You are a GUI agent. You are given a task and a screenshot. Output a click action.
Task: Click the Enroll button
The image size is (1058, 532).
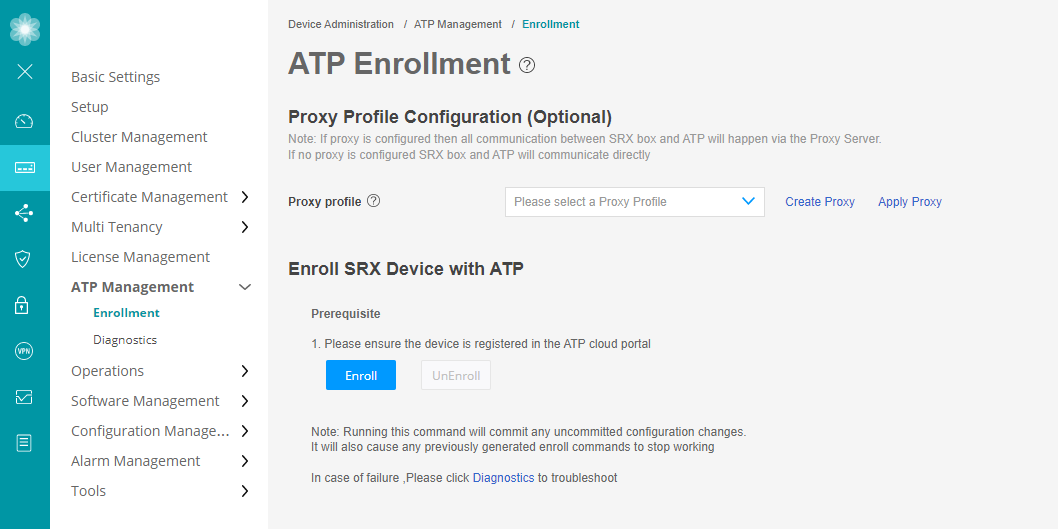click(361, 376)
